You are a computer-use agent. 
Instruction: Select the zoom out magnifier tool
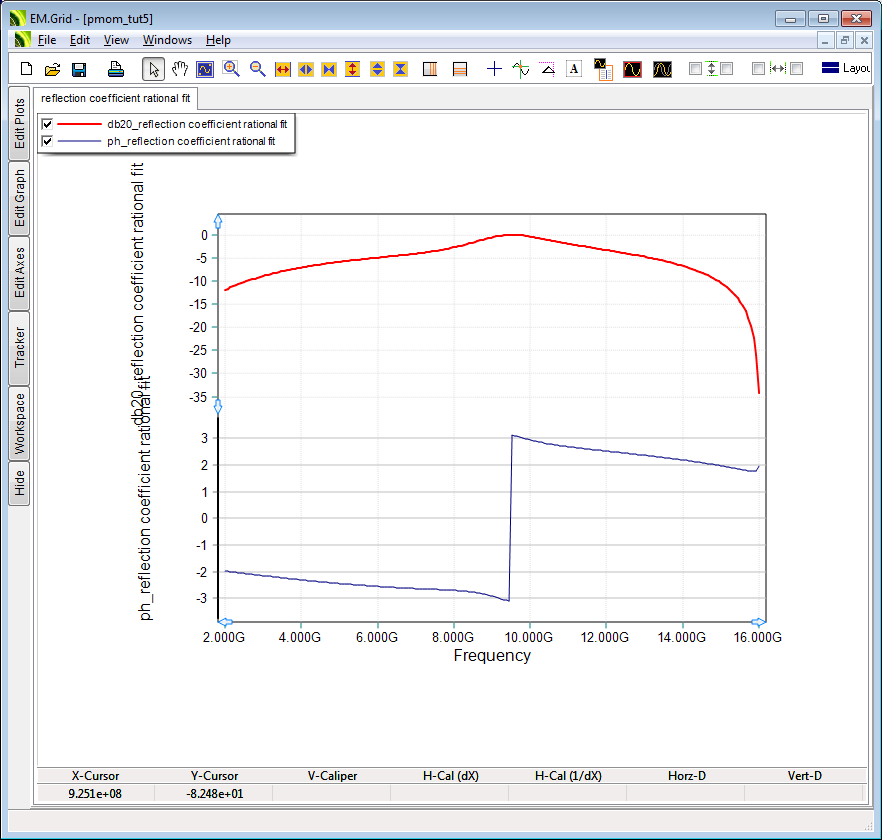(x=257, y=69)
